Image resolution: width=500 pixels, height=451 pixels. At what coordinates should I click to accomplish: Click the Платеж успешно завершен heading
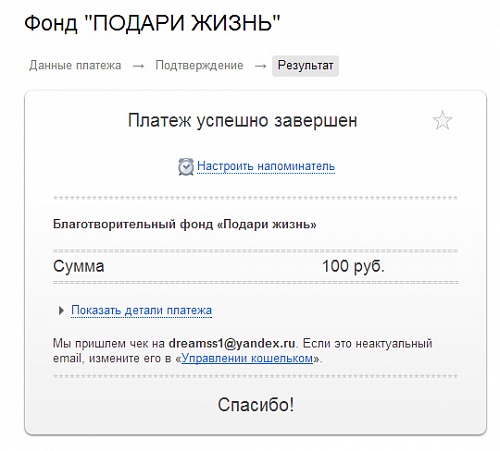coord(243,120)
